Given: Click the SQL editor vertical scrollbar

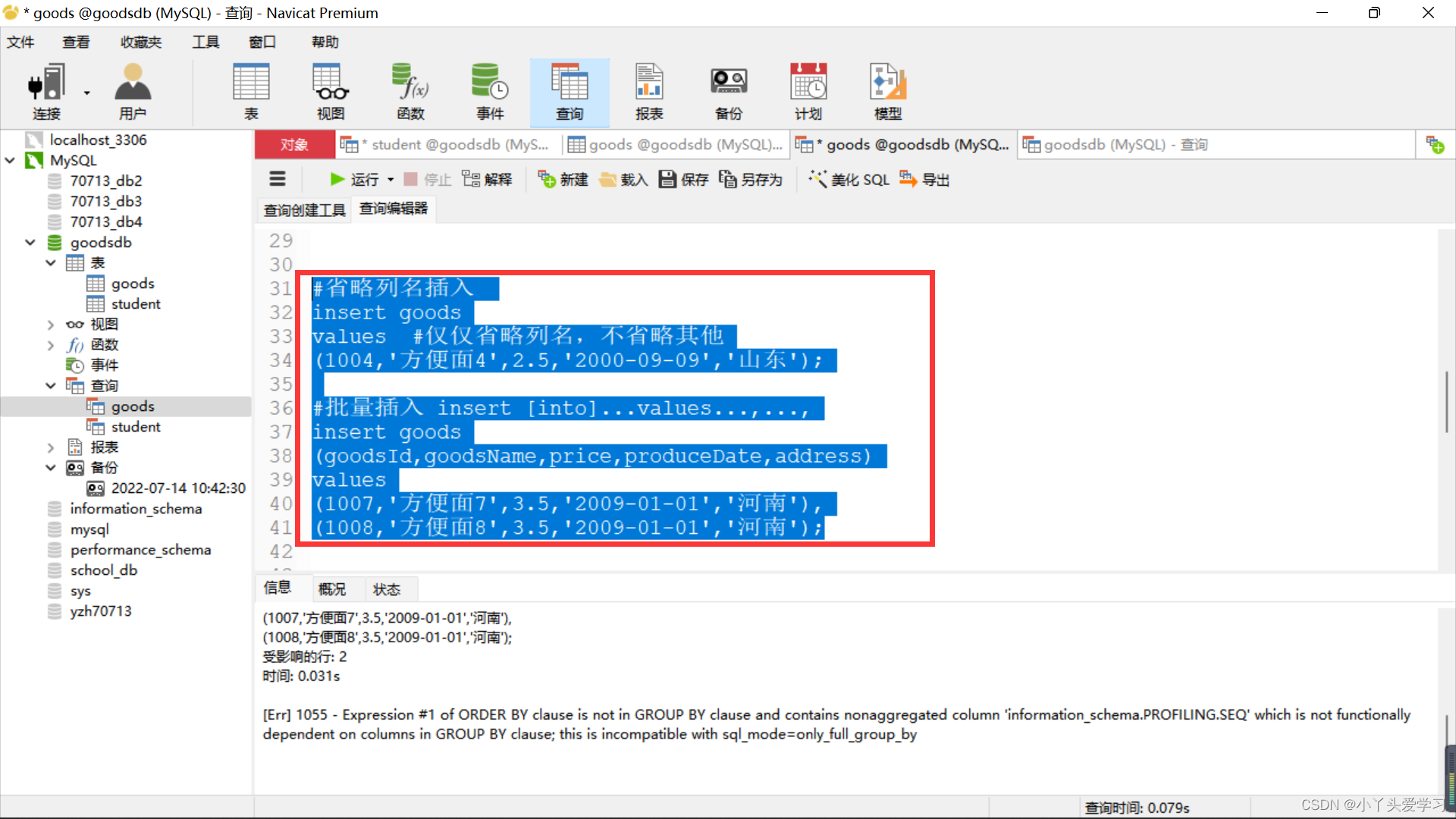Looking at the screenshot, I should (1446, 400).
